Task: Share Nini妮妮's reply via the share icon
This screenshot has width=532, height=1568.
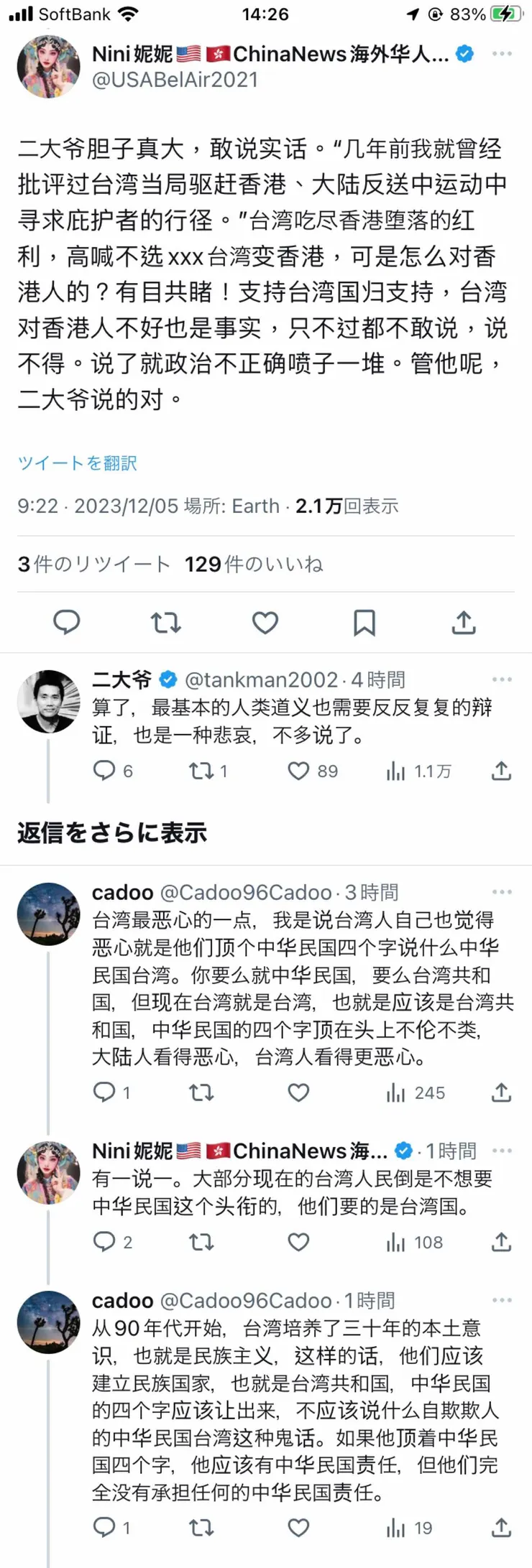Action: 501,1242
